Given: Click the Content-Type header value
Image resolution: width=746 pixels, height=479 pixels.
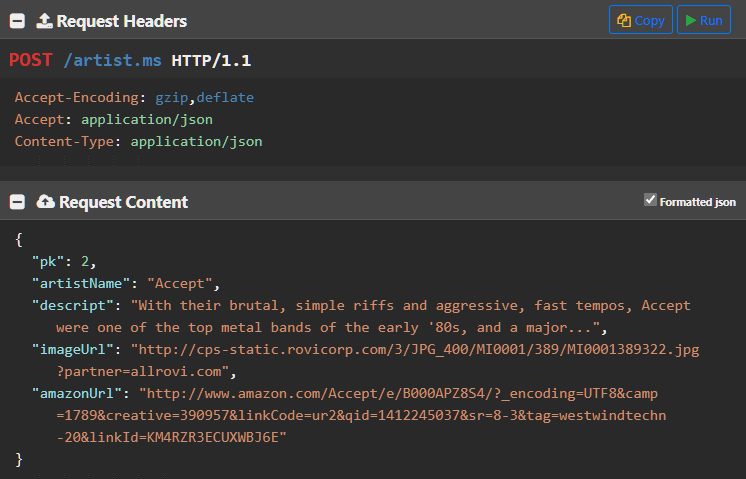Looking at the screenshot, I should (x=196, y=142).
